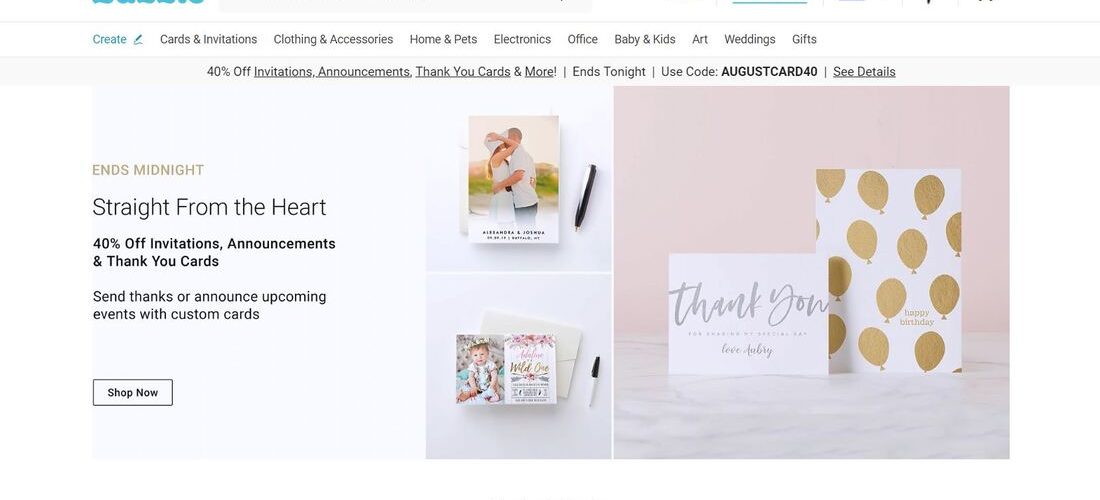Open the More link in promo banner

[539, 72]
